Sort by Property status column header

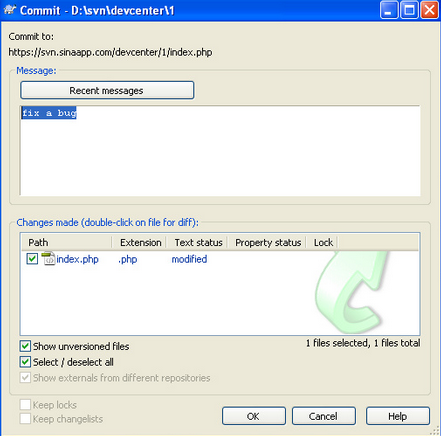pyautogui.click(x=267, y=242)
